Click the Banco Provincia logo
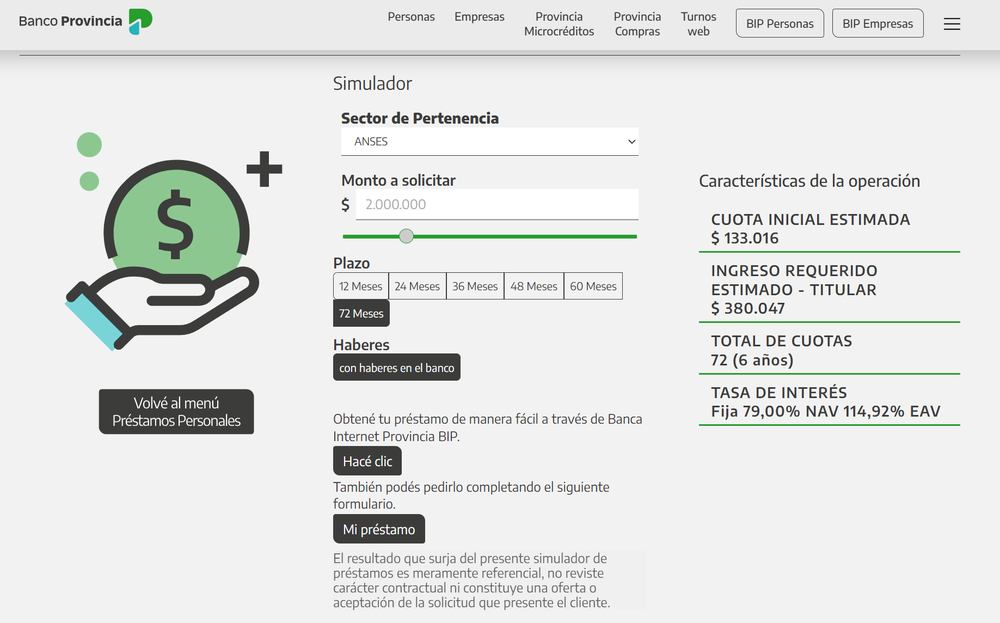Screen dimensions: 1000x623 (84, 19)
